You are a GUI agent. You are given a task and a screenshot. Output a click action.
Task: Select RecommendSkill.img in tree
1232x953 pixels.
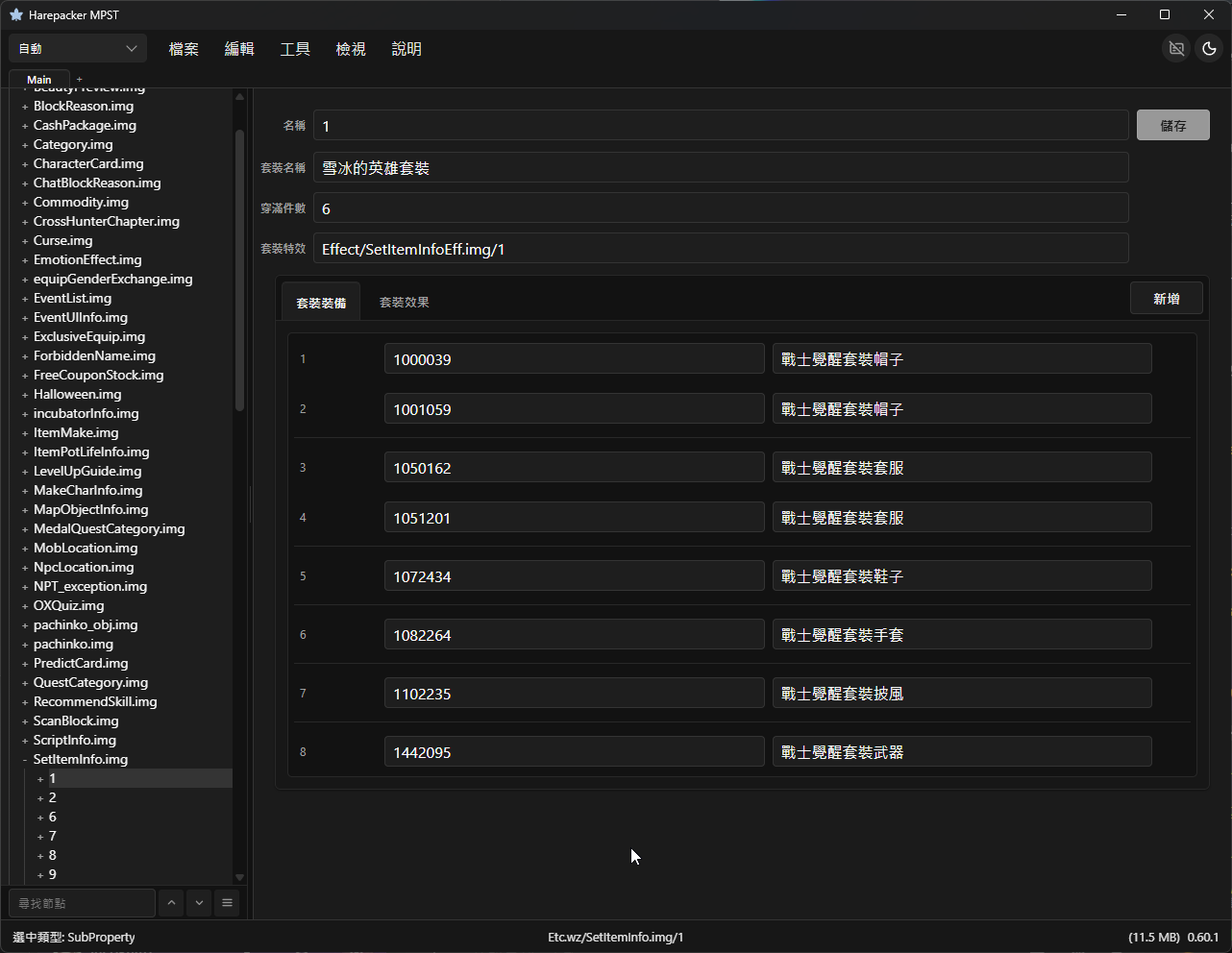[x=95, y=701]
